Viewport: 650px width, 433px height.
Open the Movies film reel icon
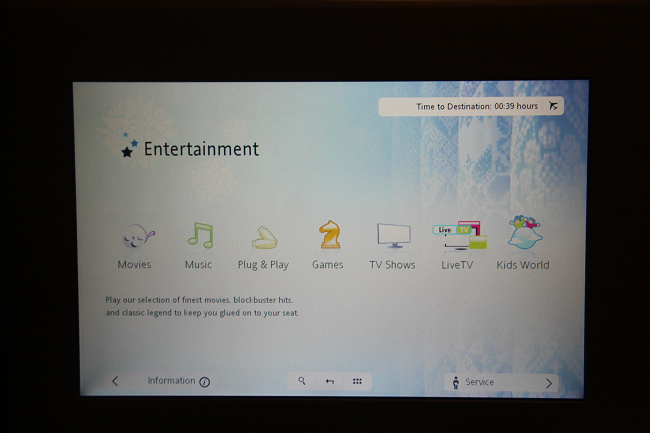(x=138, y=237)
